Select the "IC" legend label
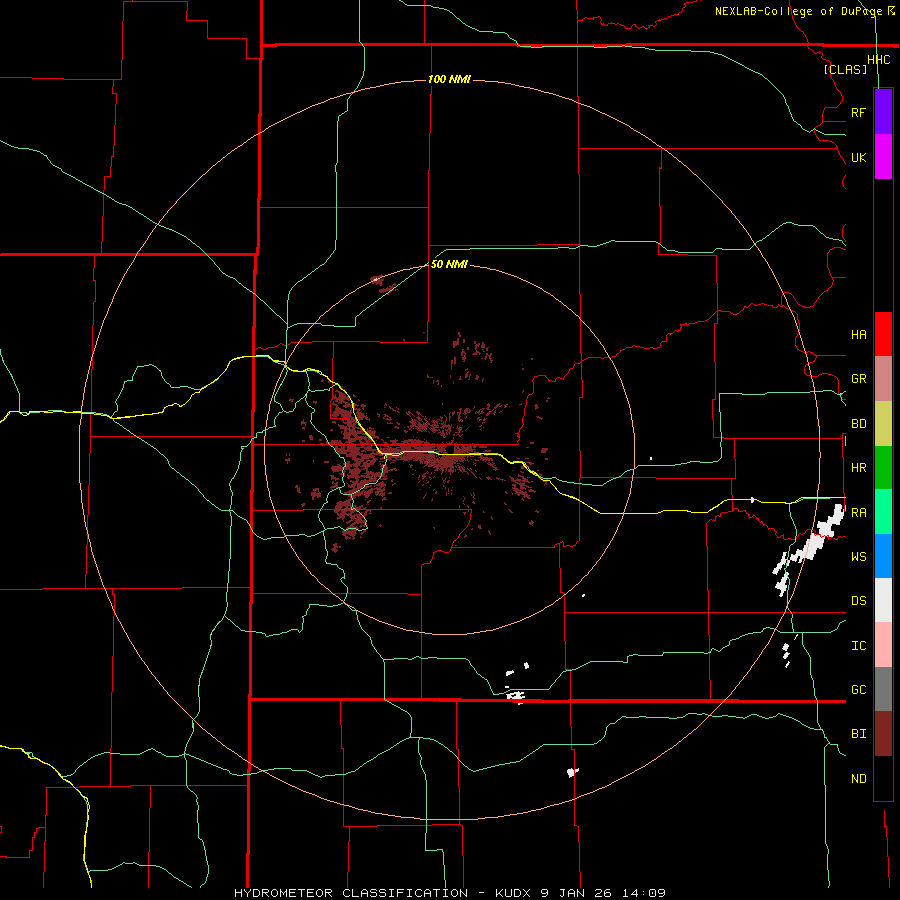900x900 pixels. point(858,646)
